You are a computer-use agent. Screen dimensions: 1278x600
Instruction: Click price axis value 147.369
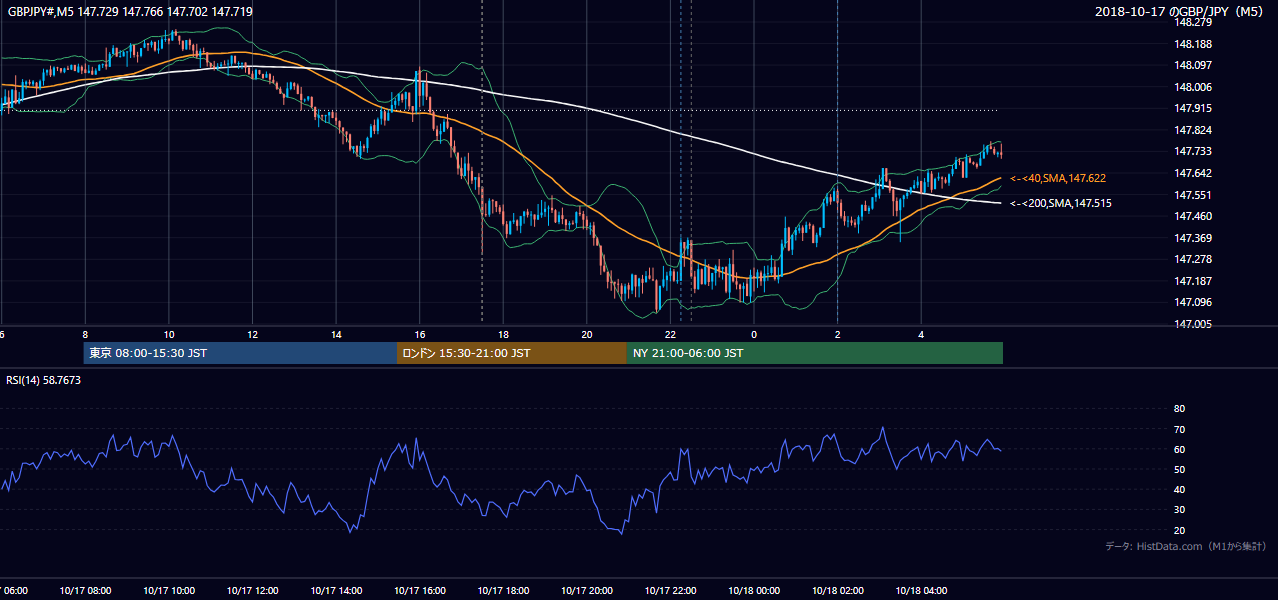pyautogui.click(x=1193, y=238)
